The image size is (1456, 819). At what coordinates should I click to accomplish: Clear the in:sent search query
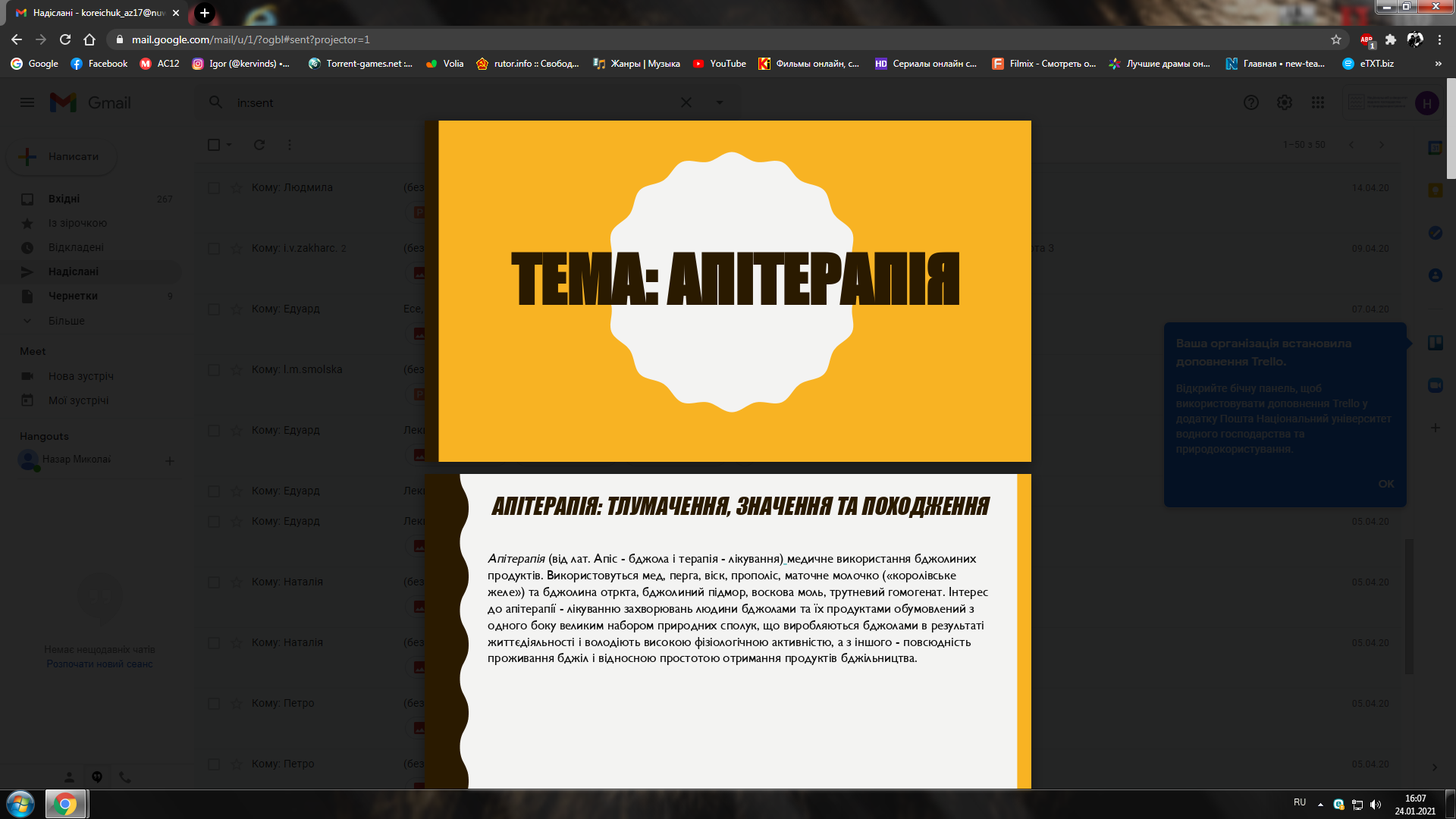tap(686, 102)
